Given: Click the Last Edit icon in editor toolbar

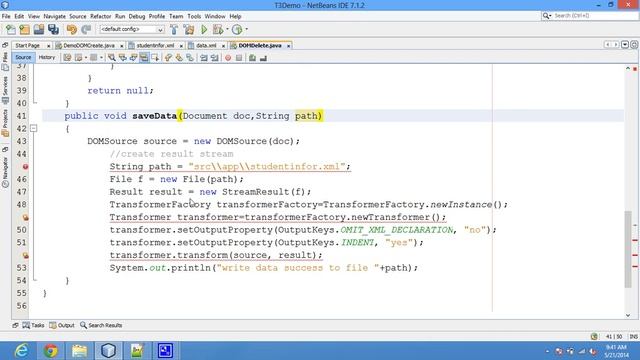Looking at the screenshot, I should [x=67, y=58].
